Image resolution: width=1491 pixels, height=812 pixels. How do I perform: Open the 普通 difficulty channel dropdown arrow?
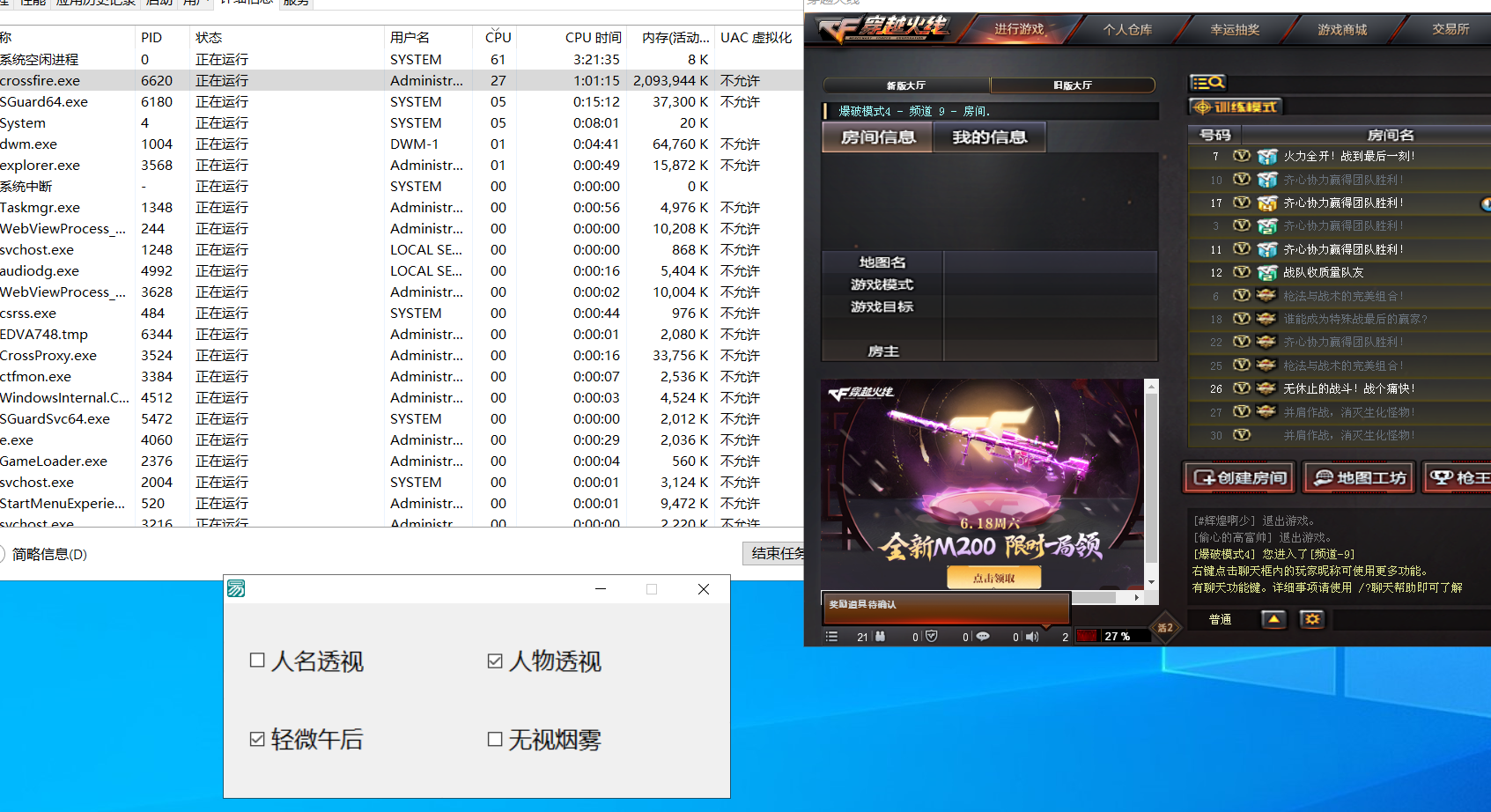coord(1274,619)
